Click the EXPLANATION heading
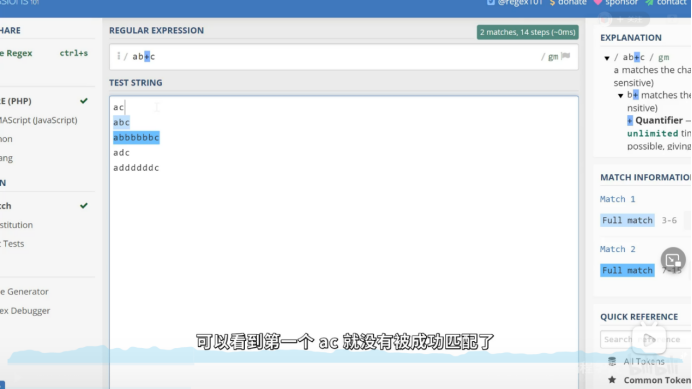 (631, 38)
